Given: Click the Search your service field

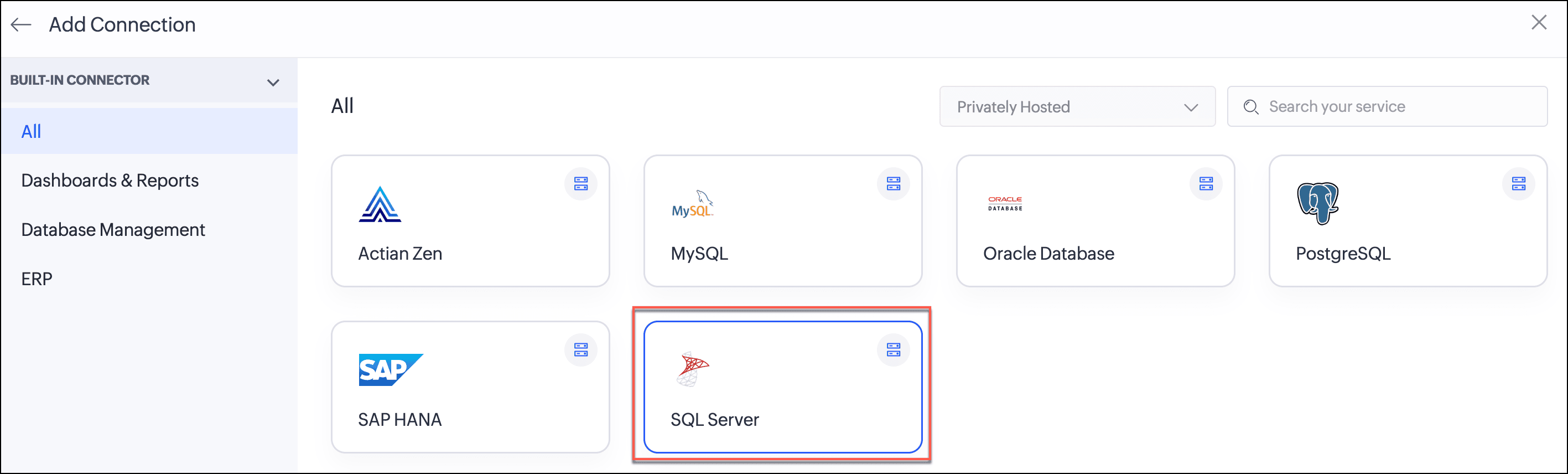Looking at the screenshot, I should pos(1387,107).
